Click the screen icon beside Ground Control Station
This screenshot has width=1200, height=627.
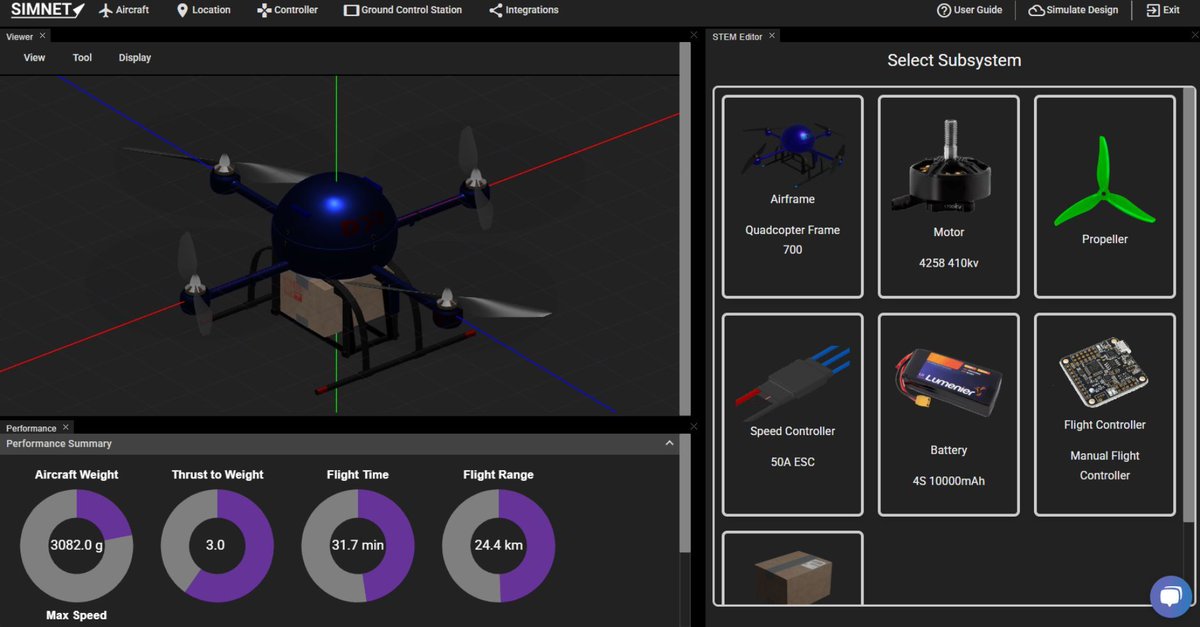[x=351, y=10]
